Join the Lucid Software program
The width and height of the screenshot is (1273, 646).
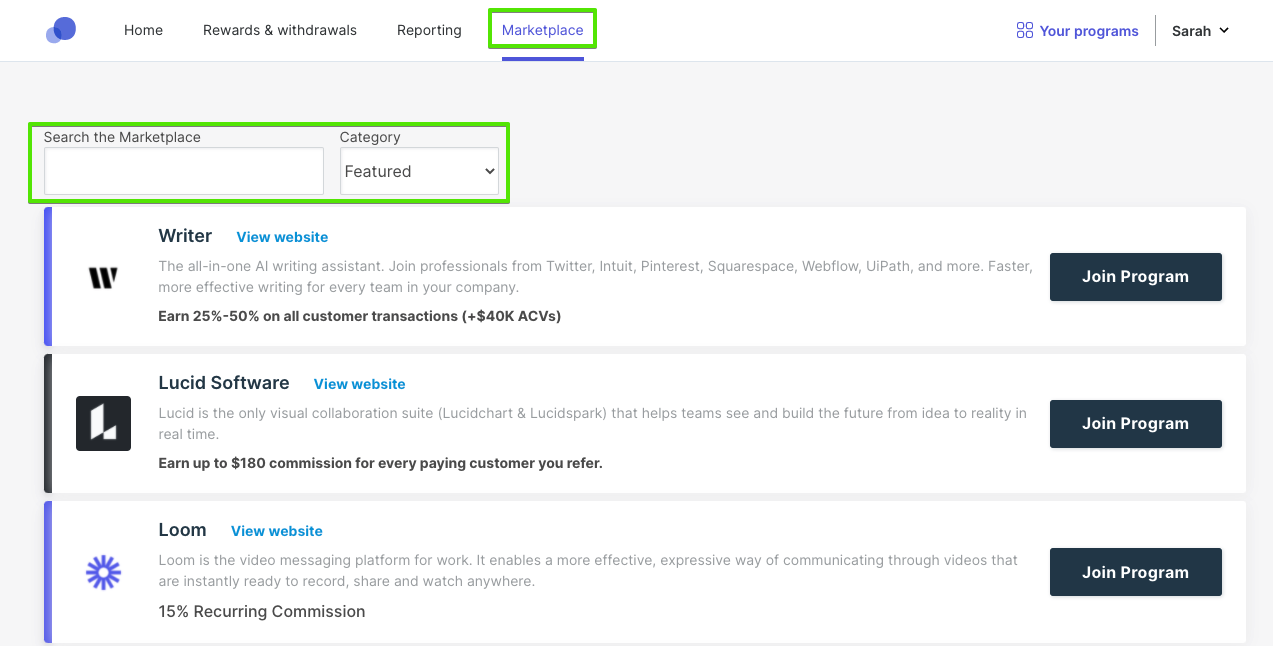pos(1135,423)
